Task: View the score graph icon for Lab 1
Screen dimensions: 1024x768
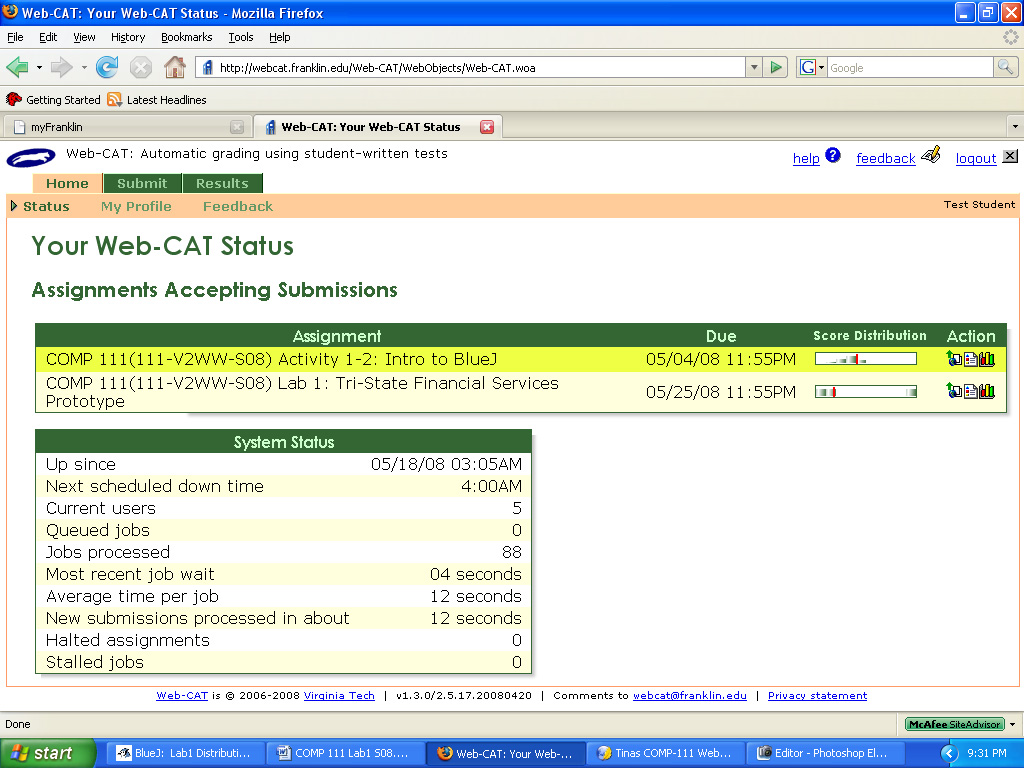Action: pyautogui.click(x=987, y=391)
